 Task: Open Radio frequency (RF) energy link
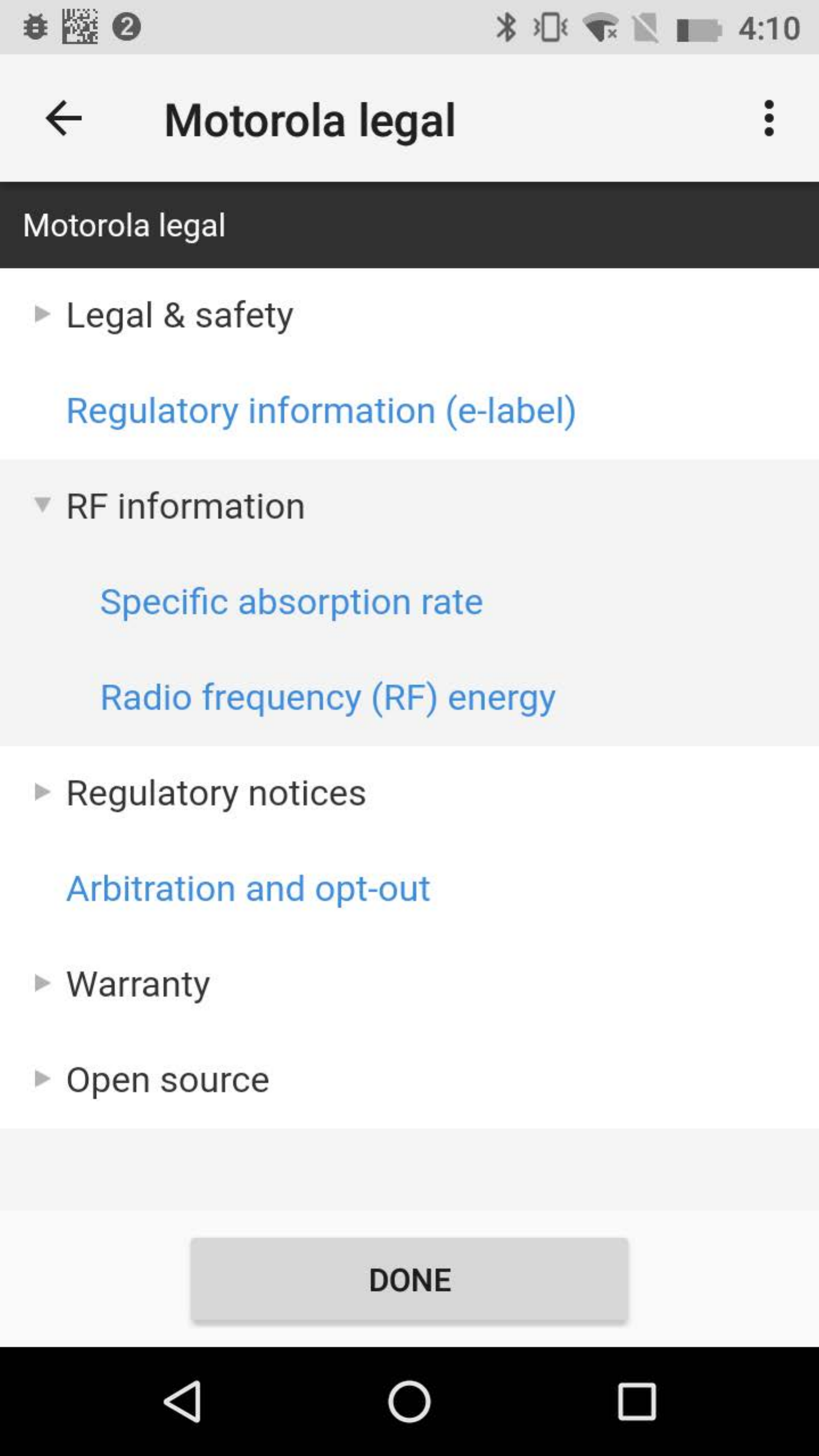click(x=328, y=697)
